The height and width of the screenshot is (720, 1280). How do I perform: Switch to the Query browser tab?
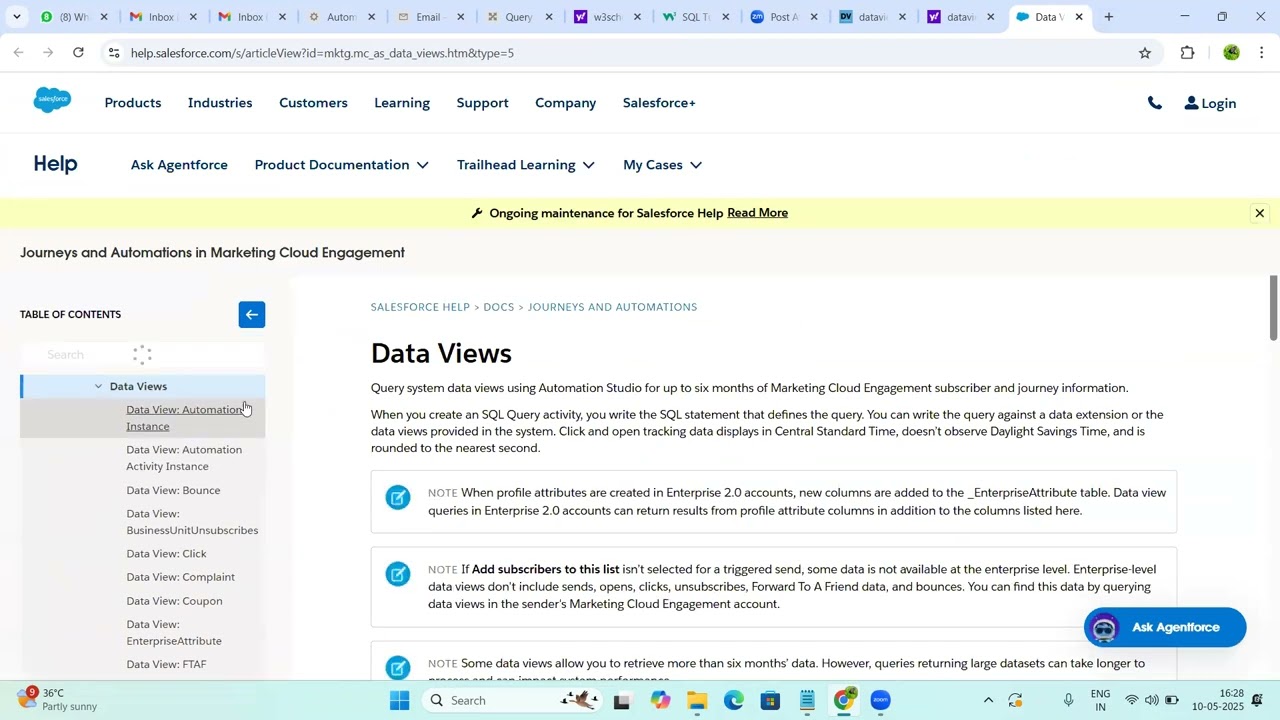(x=520, y=17)
